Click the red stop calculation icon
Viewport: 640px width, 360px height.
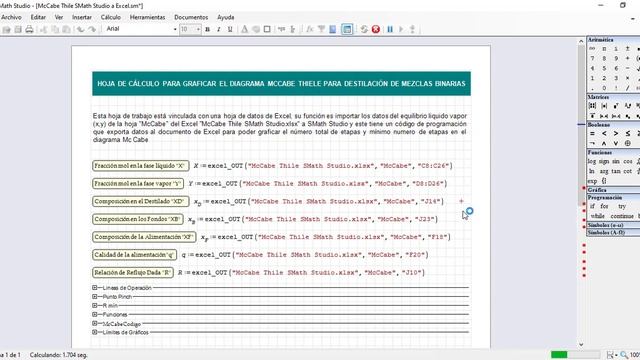(x=376, y=29)
